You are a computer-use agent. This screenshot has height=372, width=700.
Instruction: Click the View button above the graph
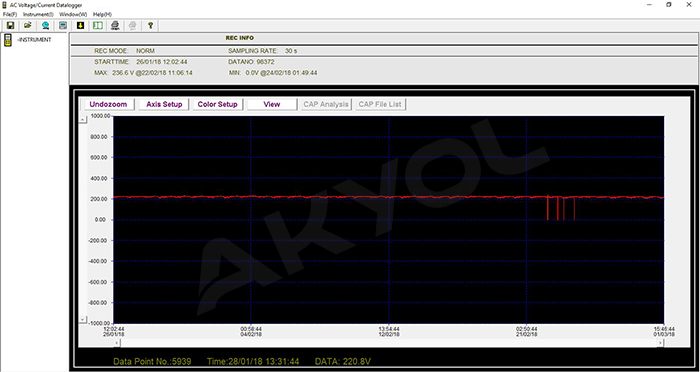[272, 104]
